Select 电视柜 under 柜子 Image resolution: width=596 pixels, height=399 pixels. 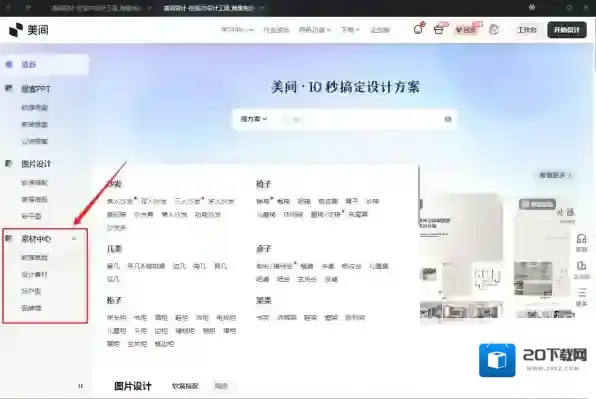226,317
